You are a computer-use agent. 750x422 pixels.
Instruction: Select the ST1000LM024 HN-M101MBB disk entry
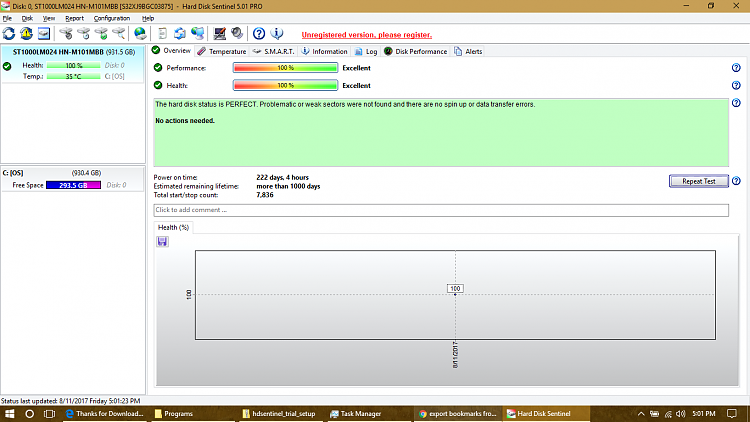tap(73, 64)
